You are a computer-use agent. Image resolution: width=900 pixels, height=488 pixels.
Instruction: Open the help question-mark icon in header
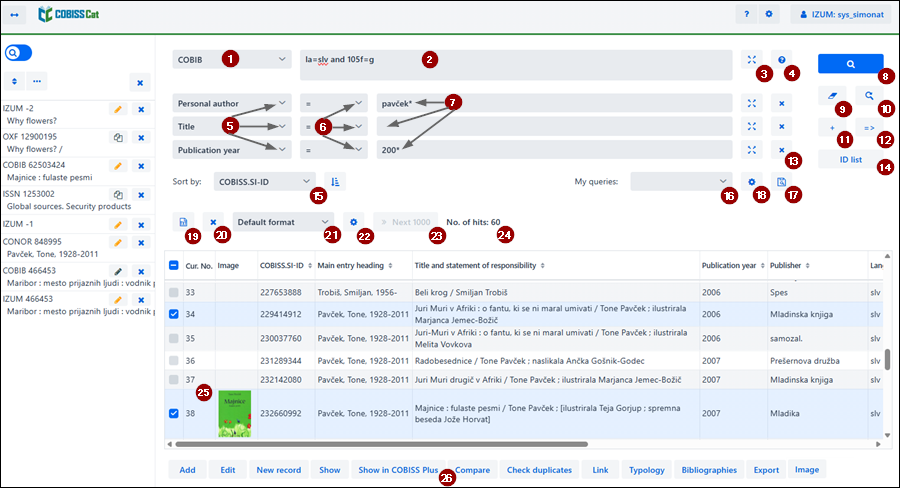click(x=746, y=14)
